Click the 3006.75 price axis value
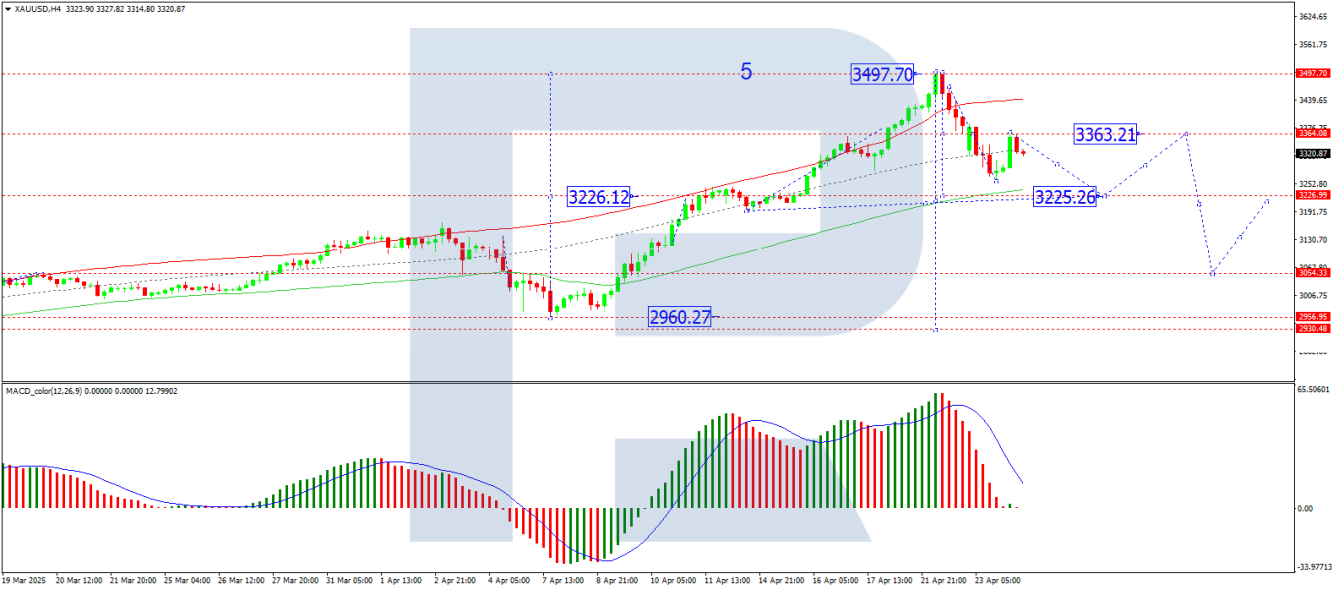Screen dimensions: 1332x590 (1312, 296)
